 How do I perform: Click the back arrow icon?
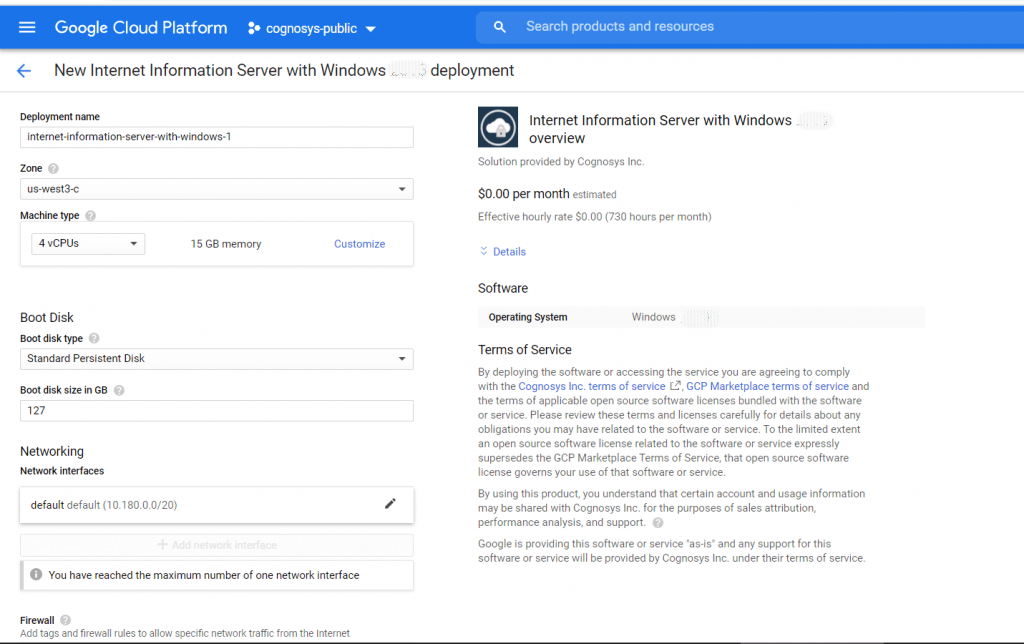24,71
